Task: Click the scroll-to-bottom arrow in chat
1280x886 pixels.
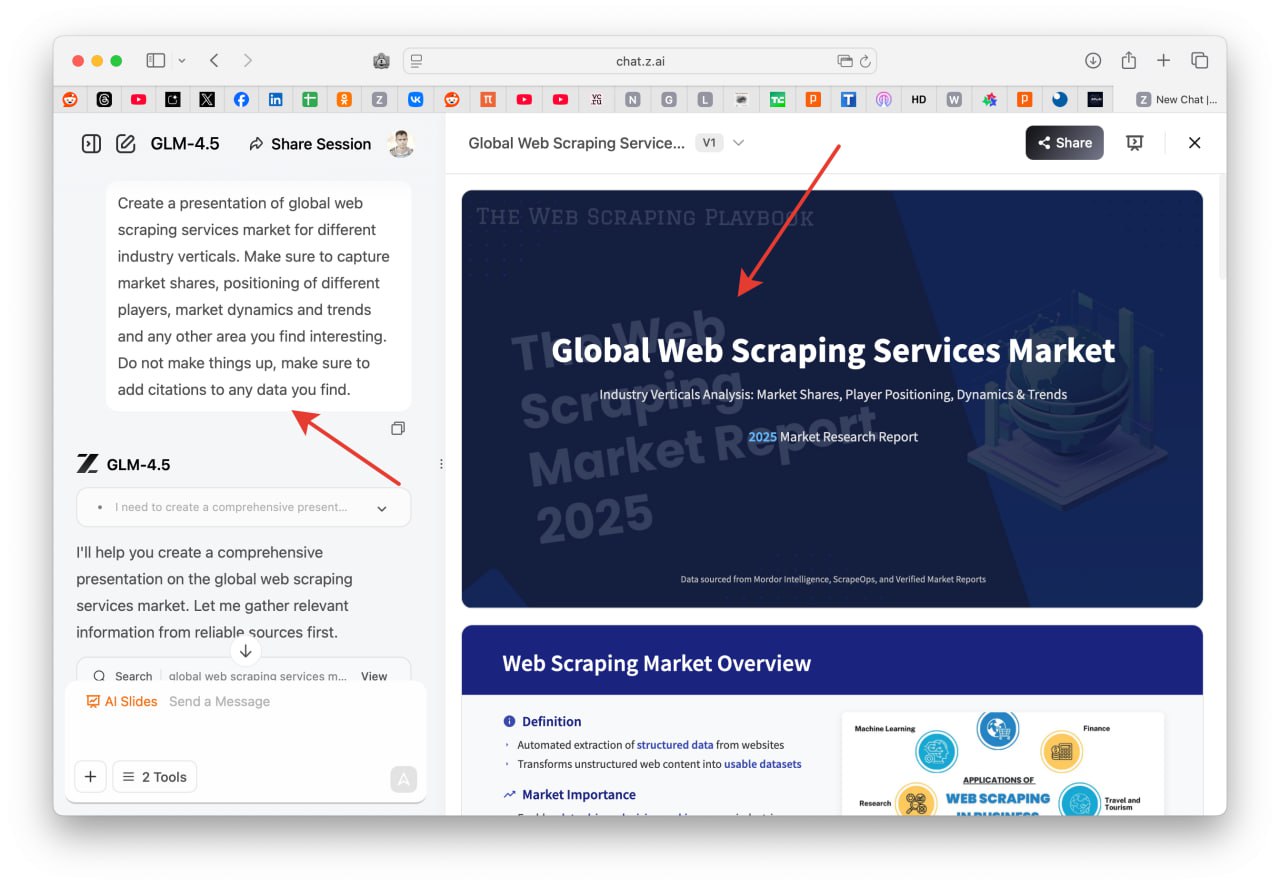Action: tap(245, 651)
